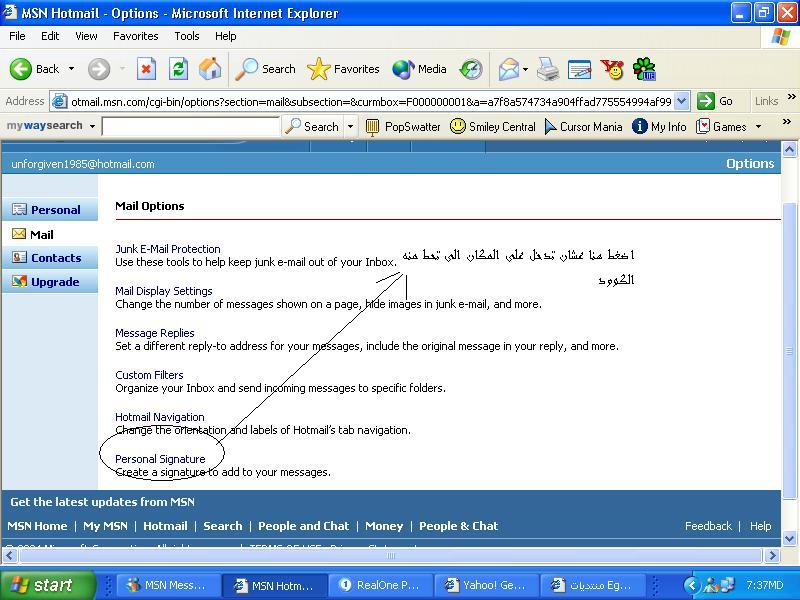Switch to RealOne Player taskbar button

pos(381,585)
